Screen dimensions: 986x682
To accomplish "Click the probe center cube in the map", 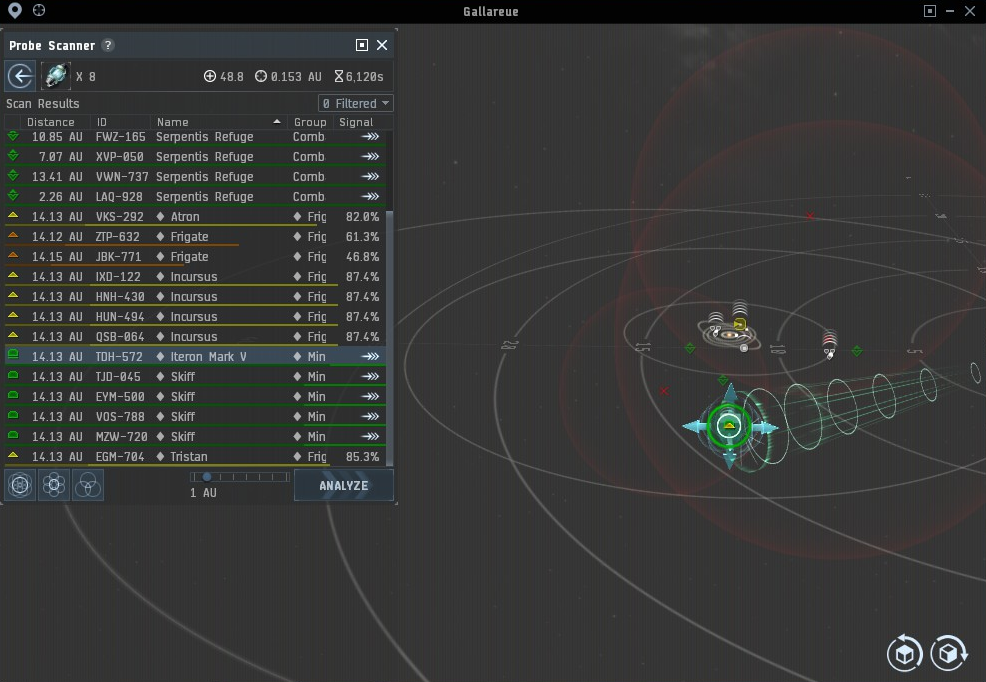I will [x=729, y=426].
